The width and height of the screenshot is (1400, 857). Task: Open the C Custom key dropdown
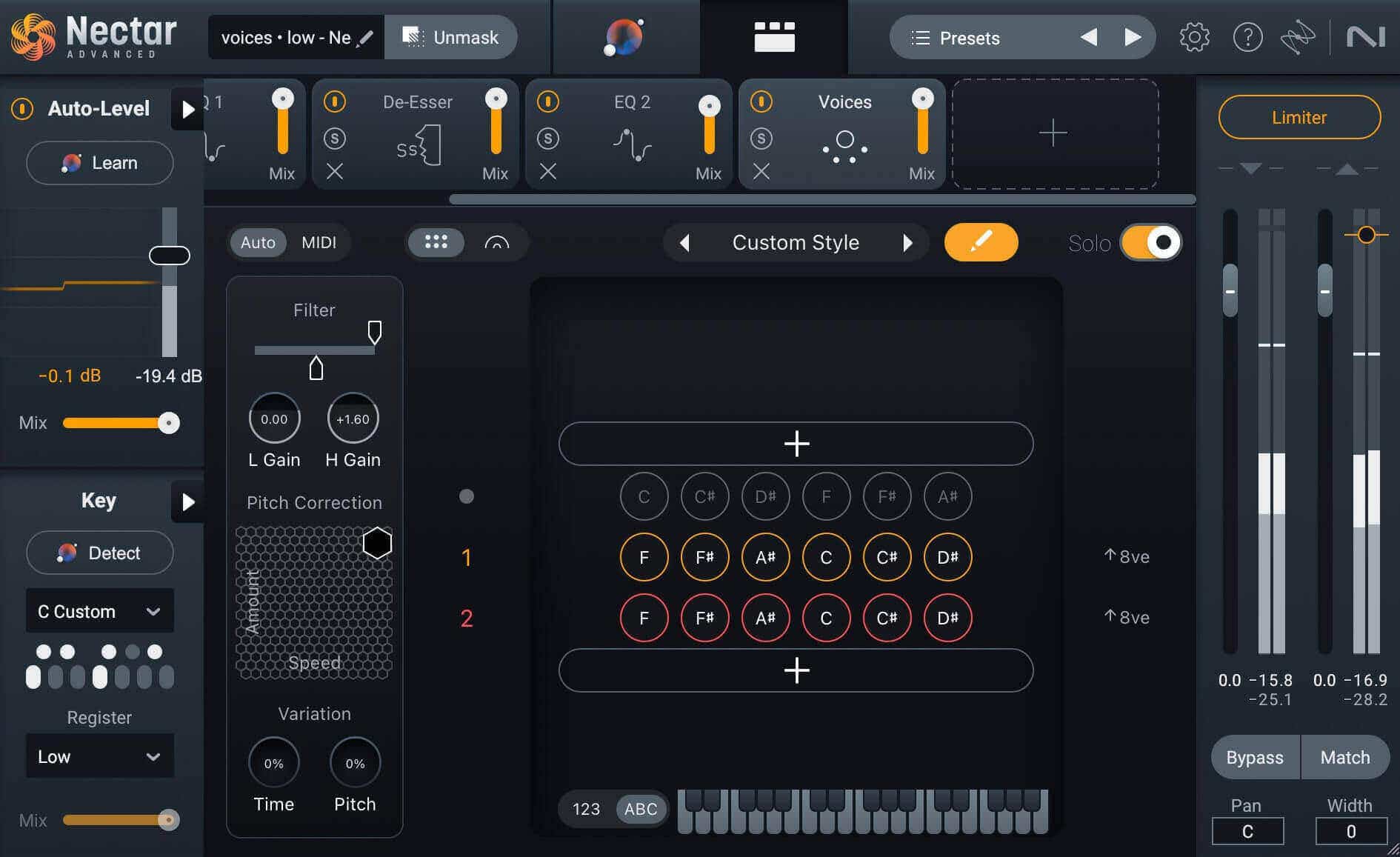coord(100,611)
